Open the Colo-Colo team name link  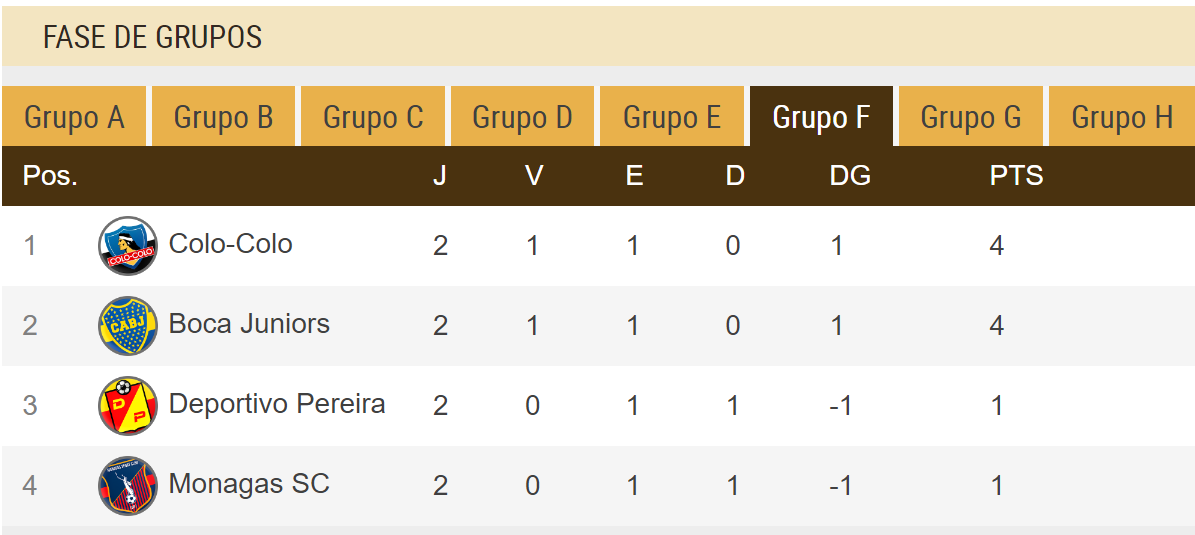coord(231,244)
